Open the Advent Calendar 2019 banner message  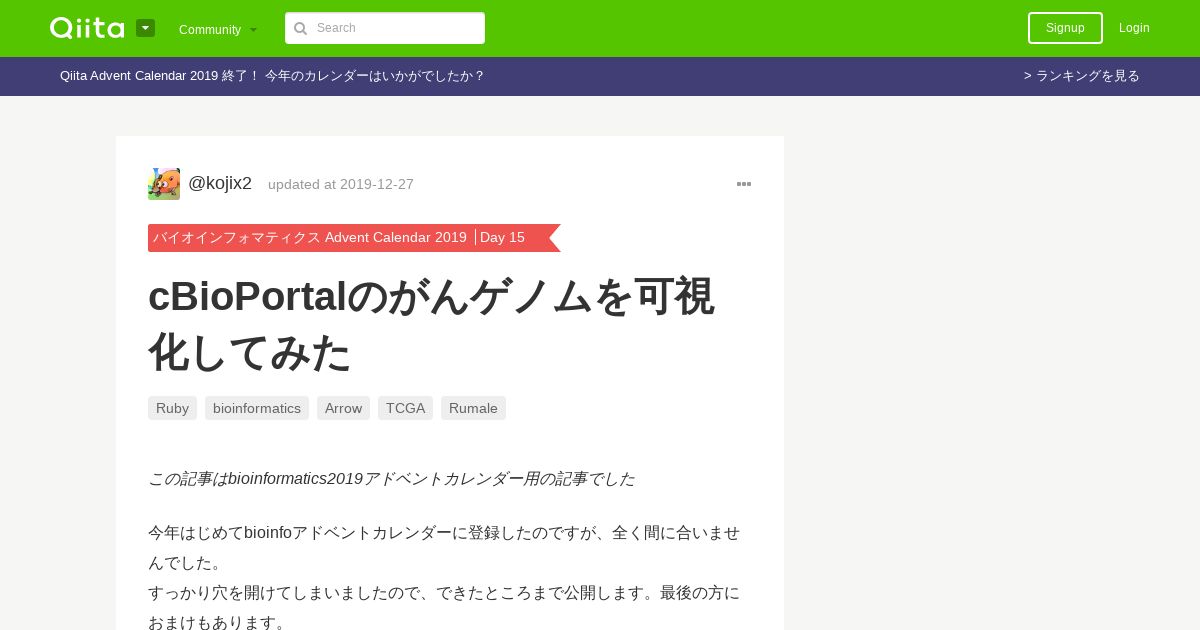click(272, 76)
